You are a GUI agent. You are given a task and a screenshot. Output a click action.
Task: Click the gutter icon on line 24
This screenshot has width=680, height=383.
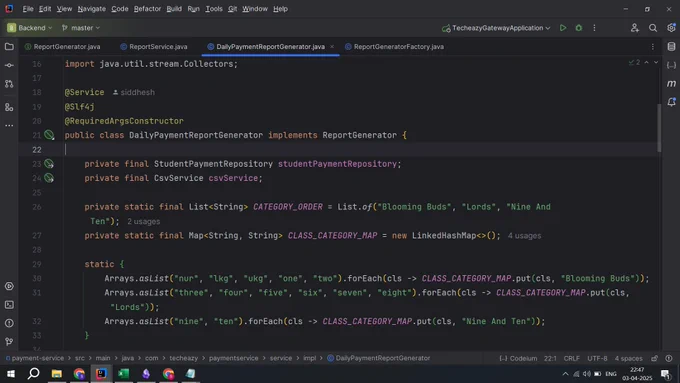coord(49,178)
